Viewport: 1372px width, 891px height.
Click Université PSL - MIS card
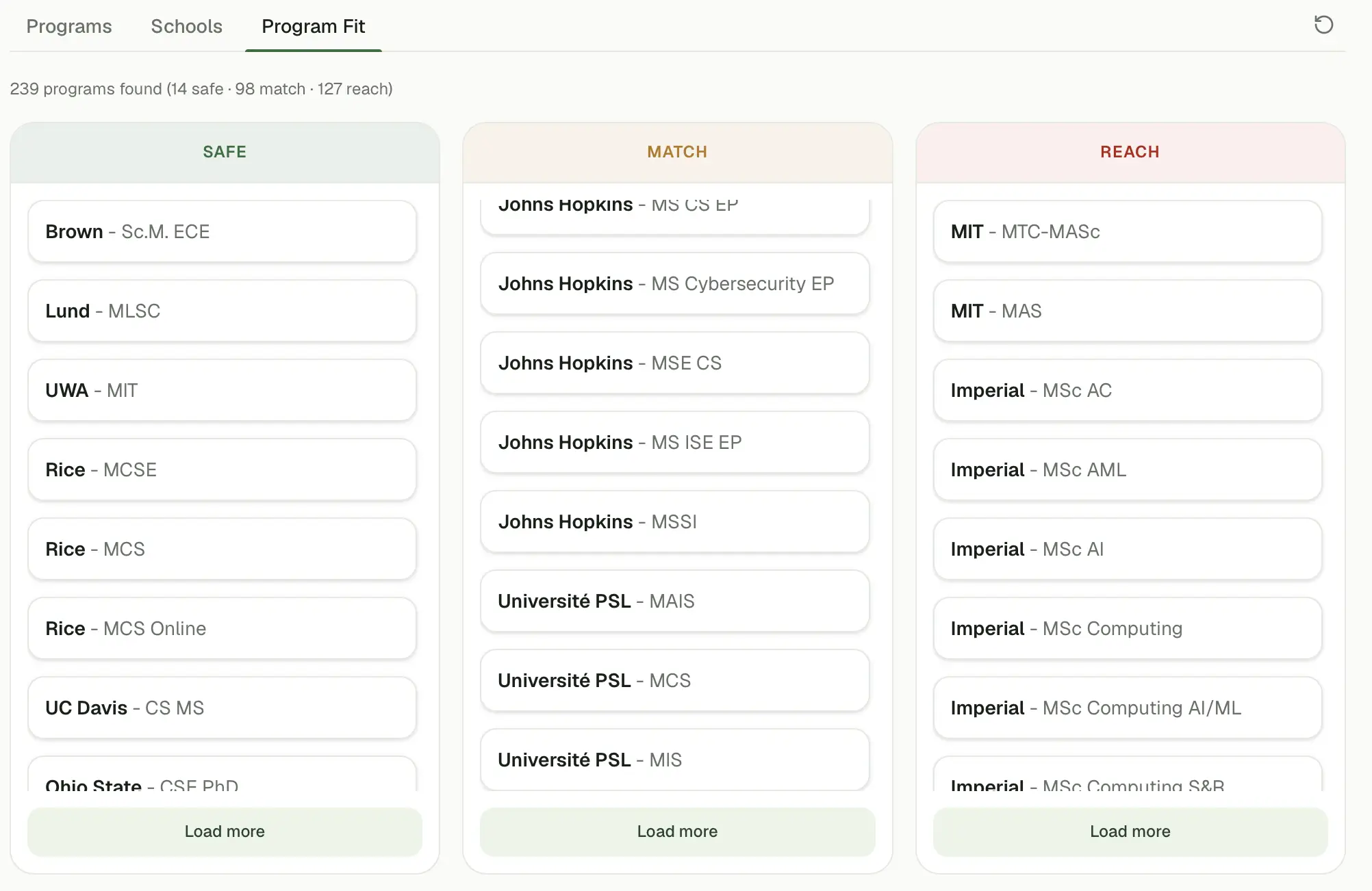[x=675, y=760]
